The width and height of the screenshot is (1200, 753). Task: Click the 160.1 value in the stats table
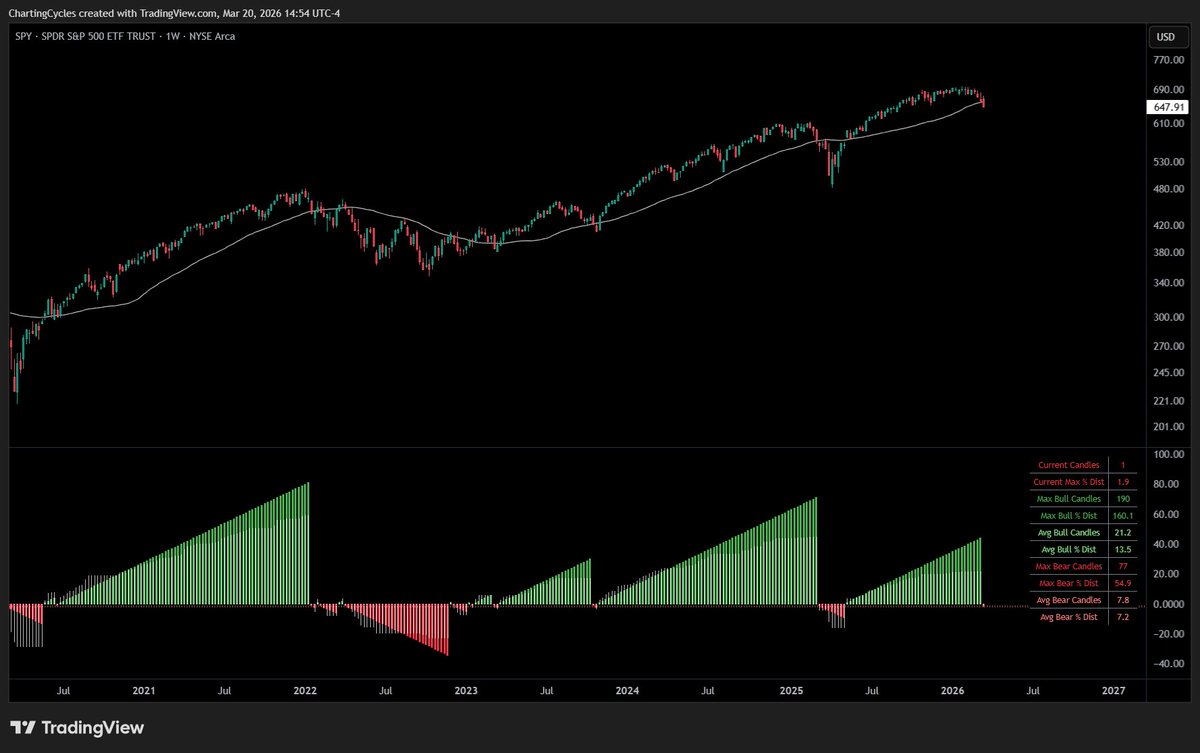click(x=1123, y=516)
